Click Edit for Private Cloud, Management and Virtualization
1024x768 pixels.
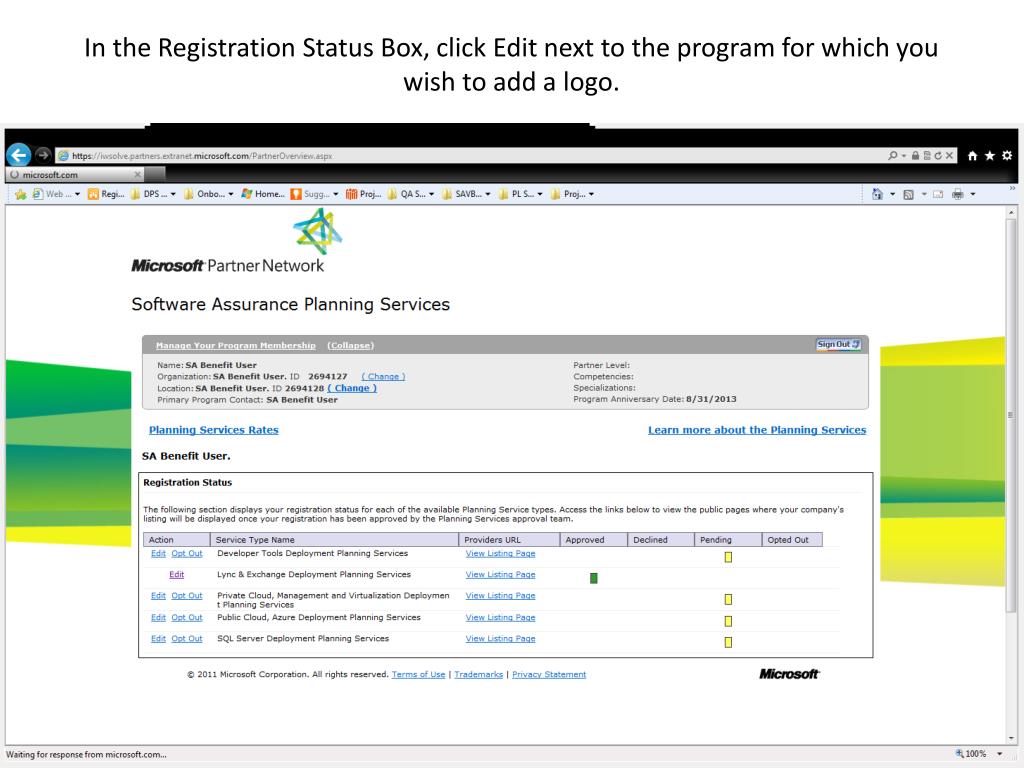(158, 596)
